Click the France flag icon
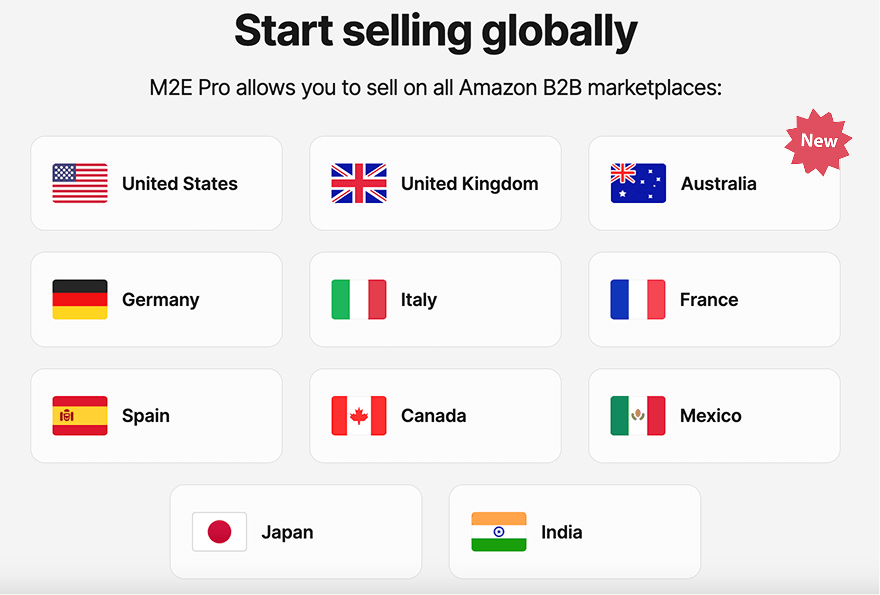The height and width of the screenshot is (595, 880). coord(637,300)
